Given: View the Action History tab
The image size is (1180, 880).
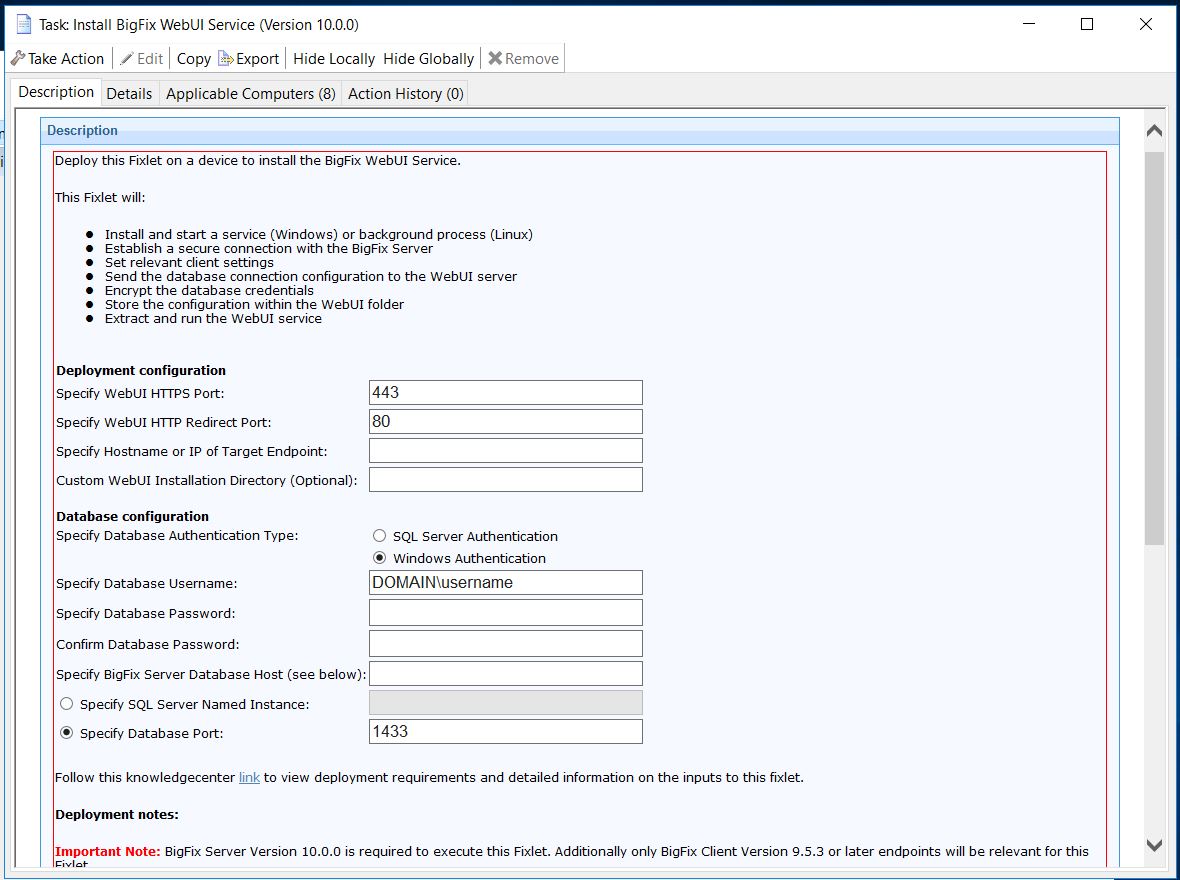Looking at the screenshot, I should [405, 93].
